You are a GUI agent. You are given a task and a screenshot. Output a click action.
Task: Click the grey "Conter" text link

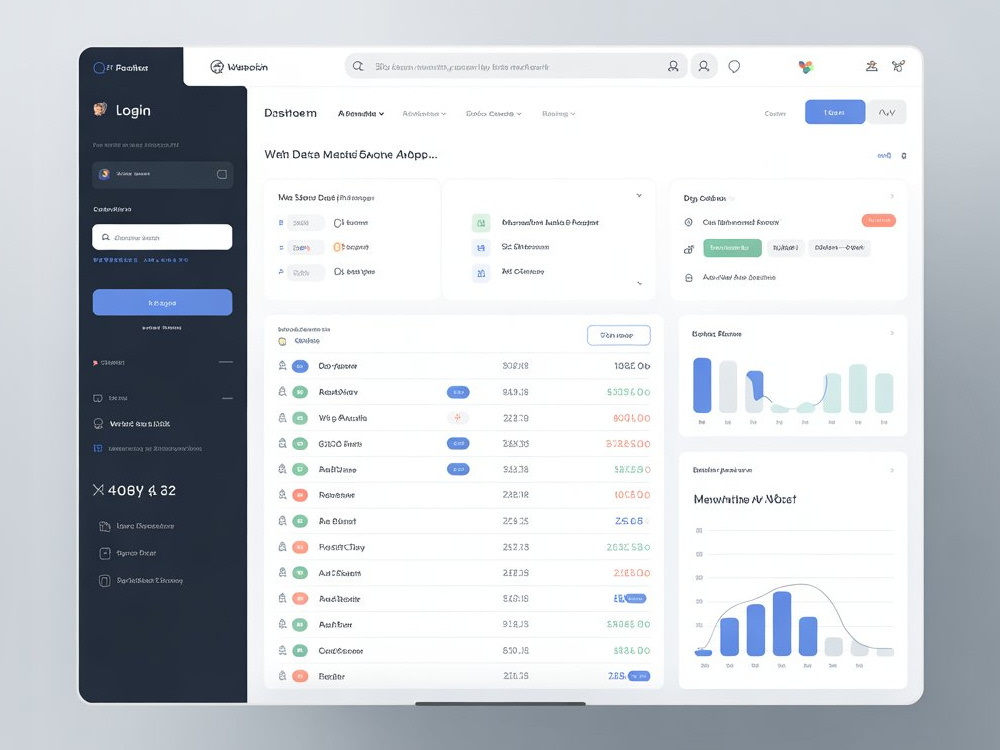click(x=775, y=114)
